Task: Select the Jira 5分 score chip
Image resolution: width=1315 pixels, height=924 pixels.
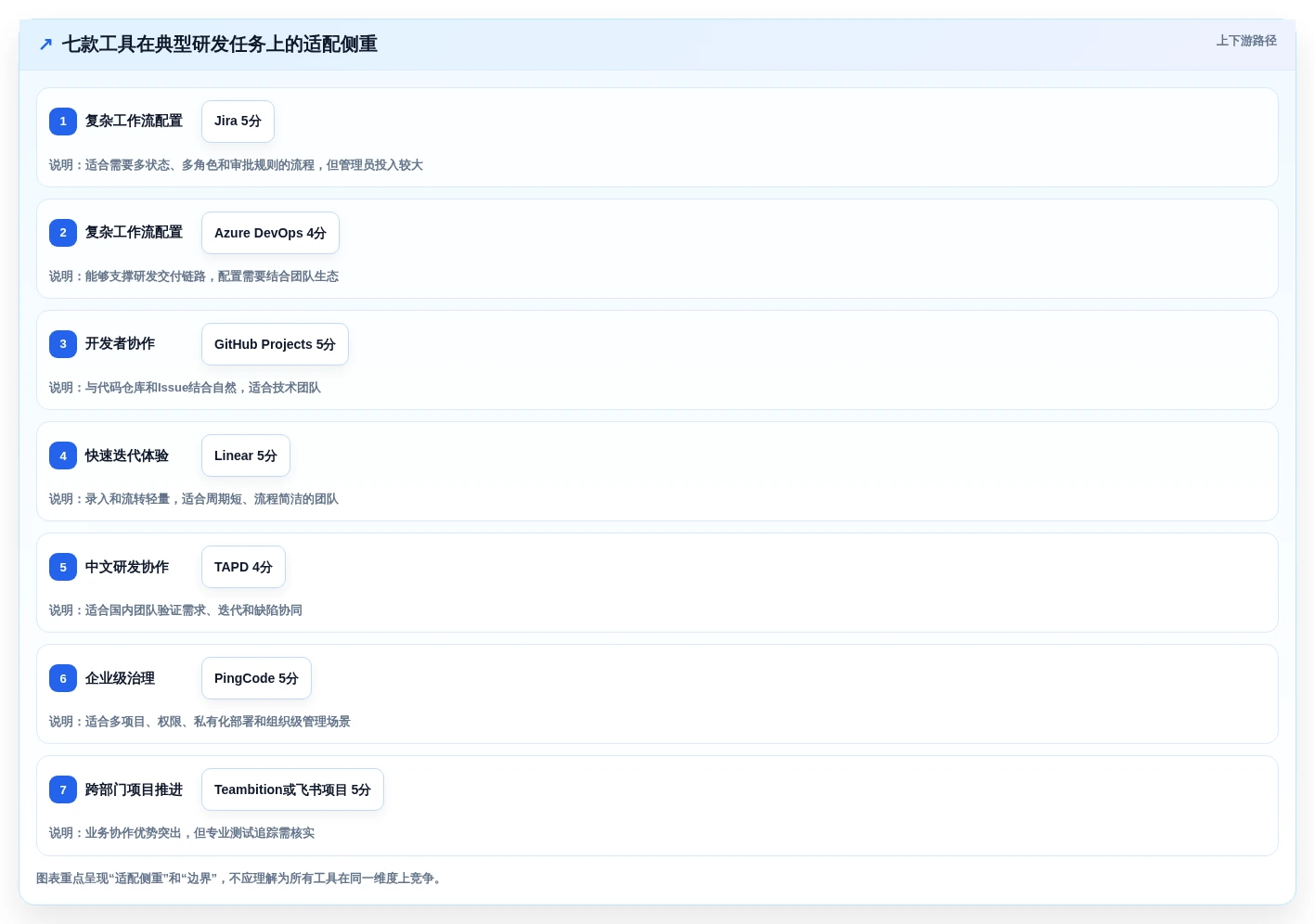Action: tap(238, 122)
